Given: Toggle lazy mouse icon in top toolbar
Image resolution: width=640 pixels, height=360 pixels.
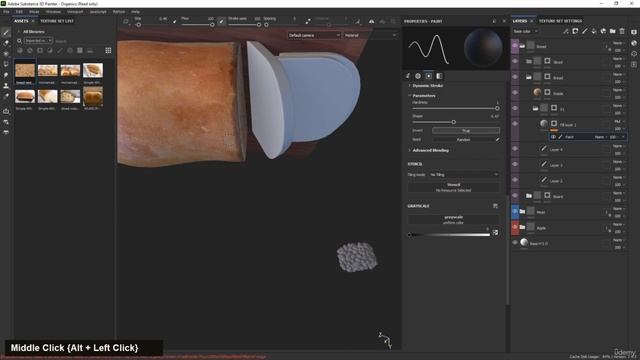Looking at the screenshot, I should click(308, 21).
